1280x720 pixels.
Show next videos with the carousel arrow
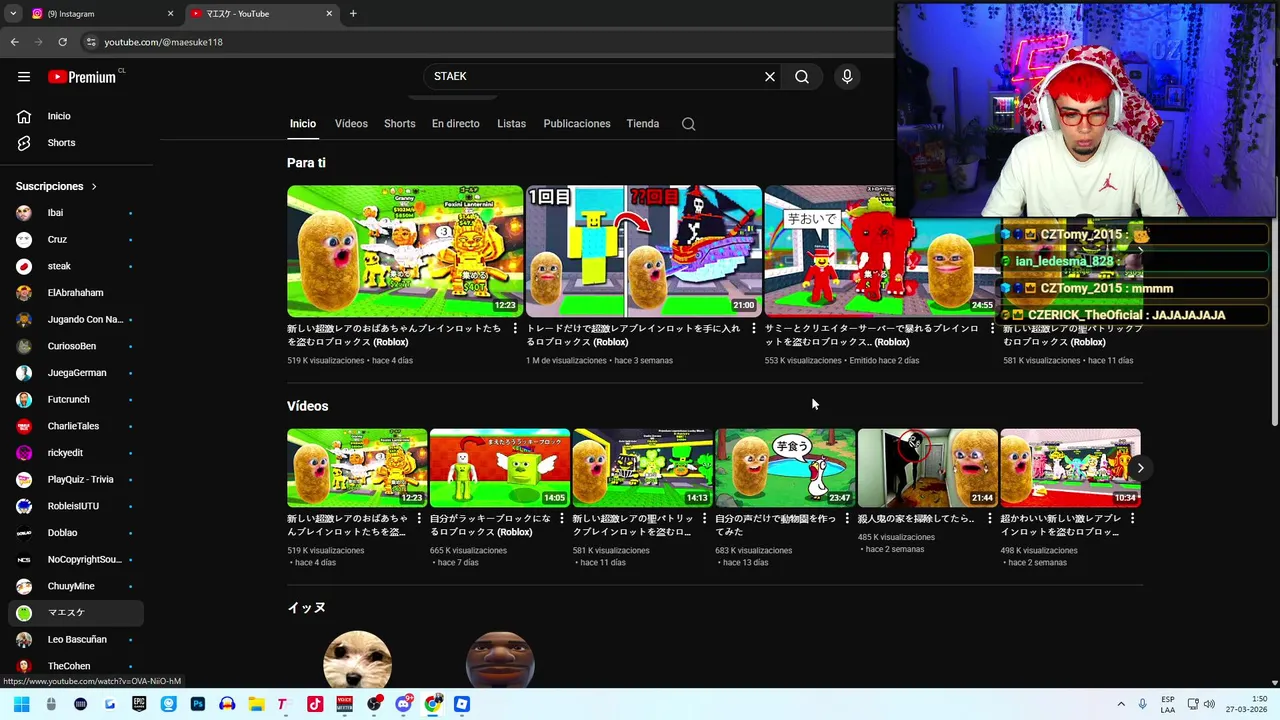(1140, 468)
